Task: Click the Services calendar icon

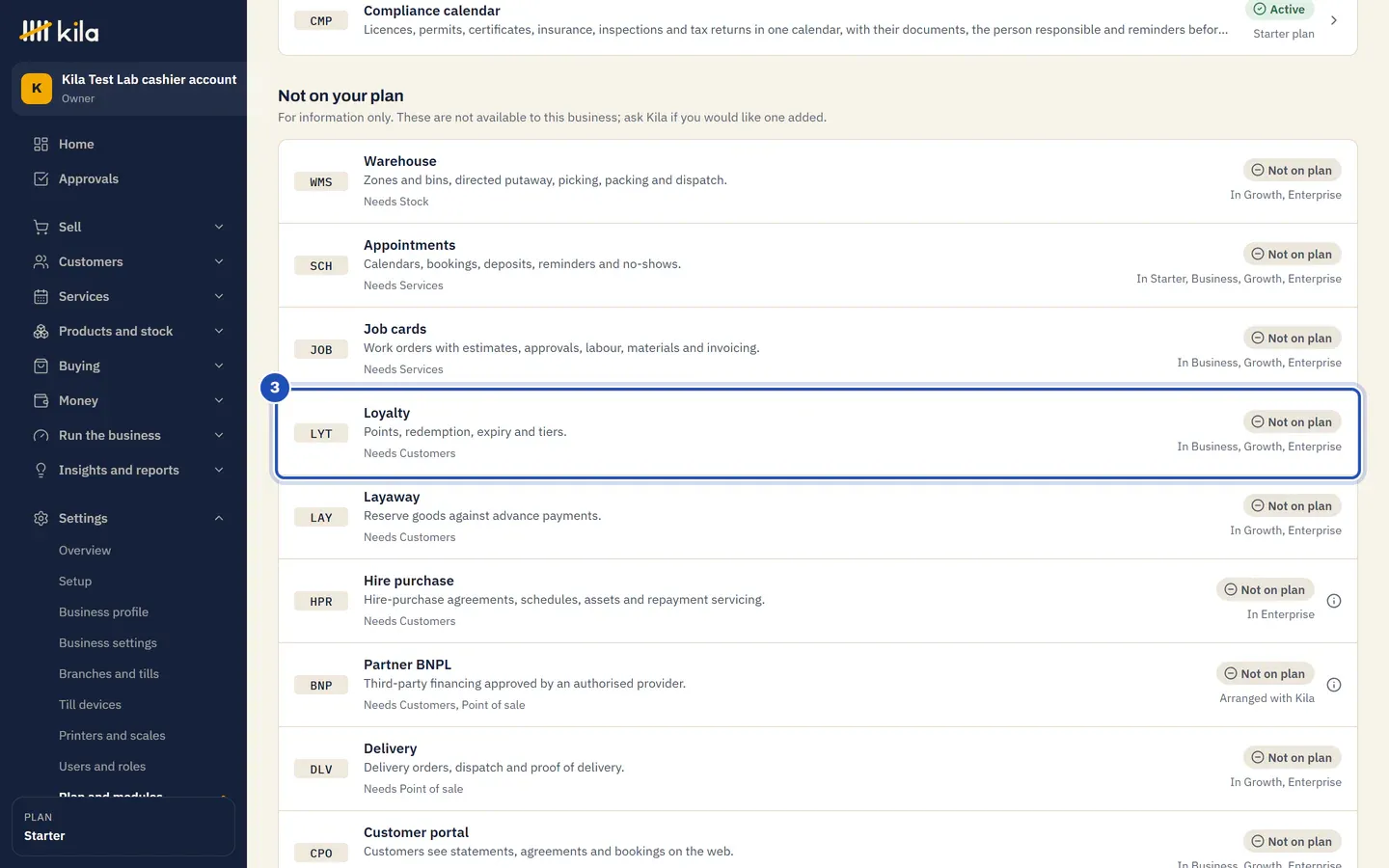Action: (41, 296)
